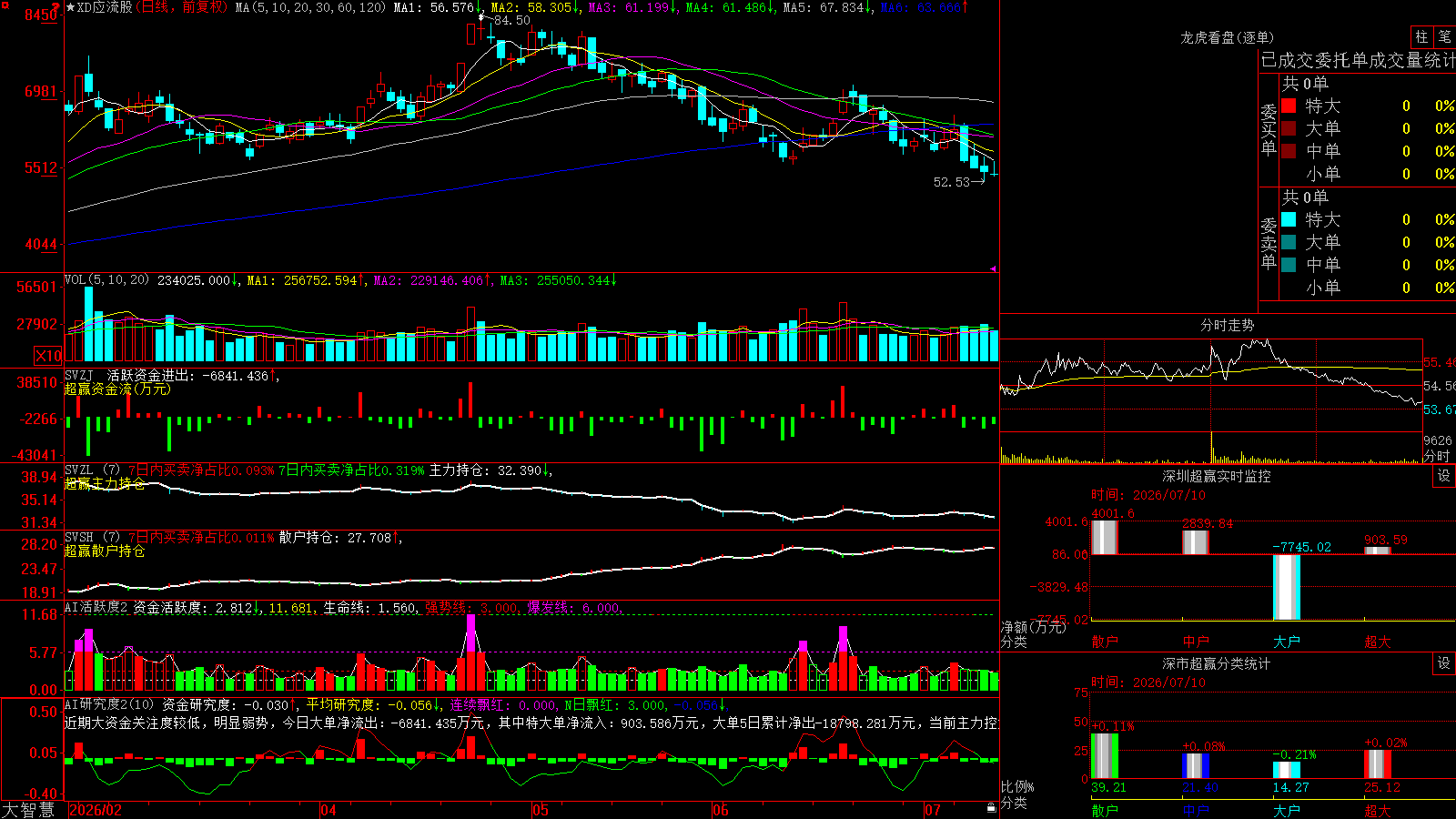Click the blue 中户 bar labeled 21.40
This screenshot has height=819, width=1456.
(x=1196, y=766)
